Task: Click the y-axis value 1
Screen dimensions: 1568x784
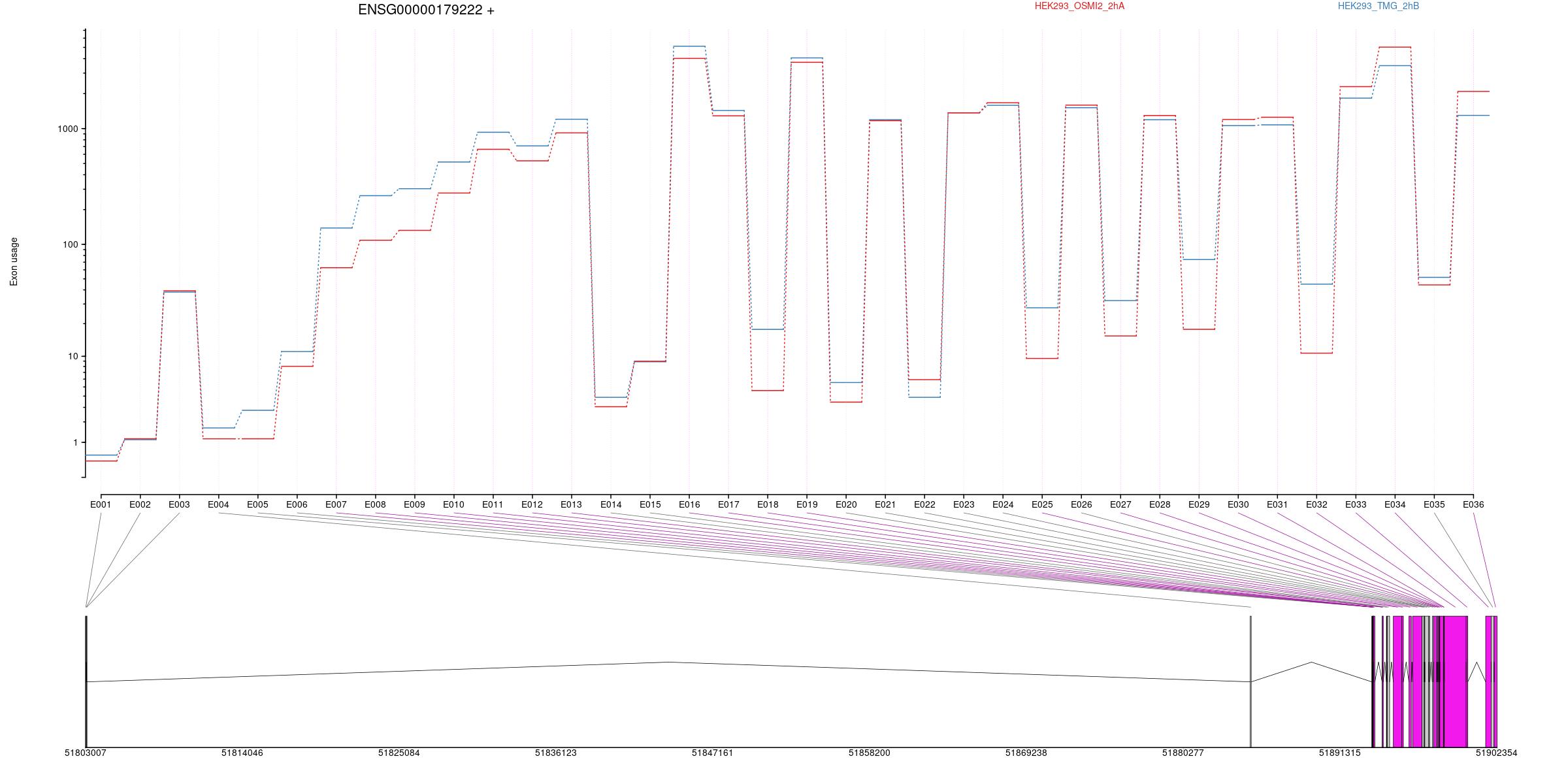Action: 76,443
